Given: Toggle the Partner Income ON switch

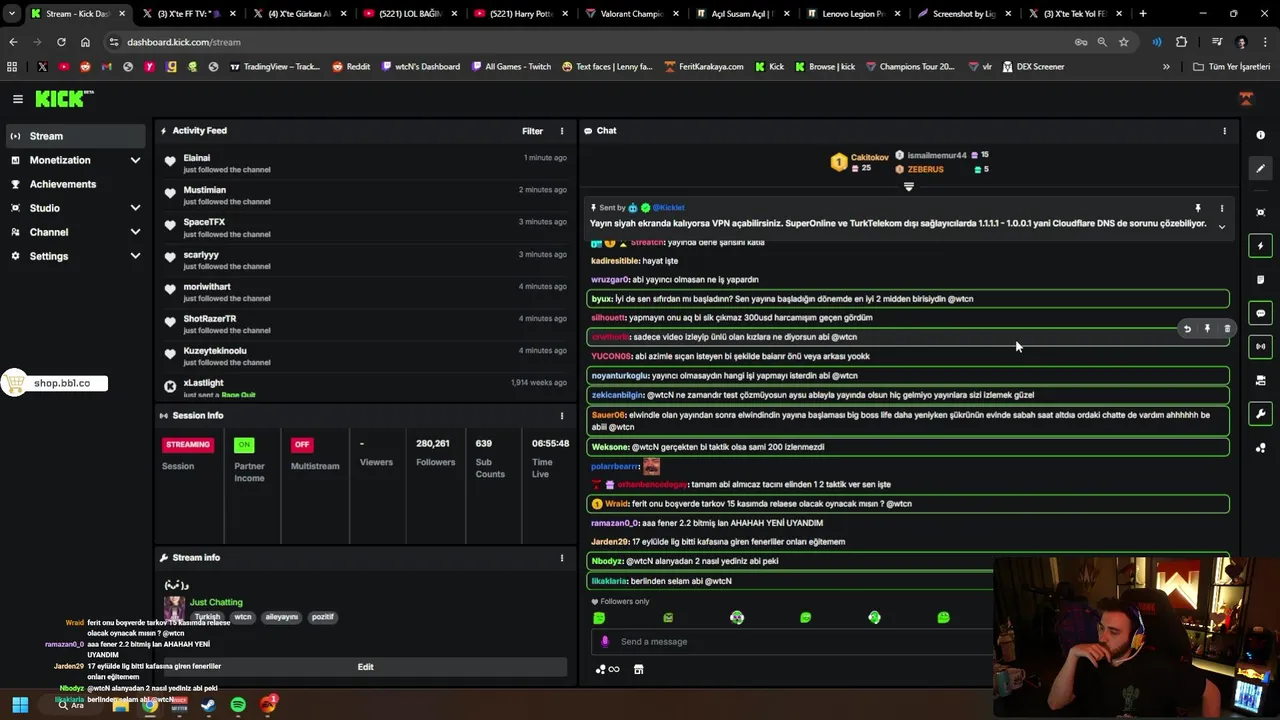Looking at the screenshot, I should pos(243,444).
